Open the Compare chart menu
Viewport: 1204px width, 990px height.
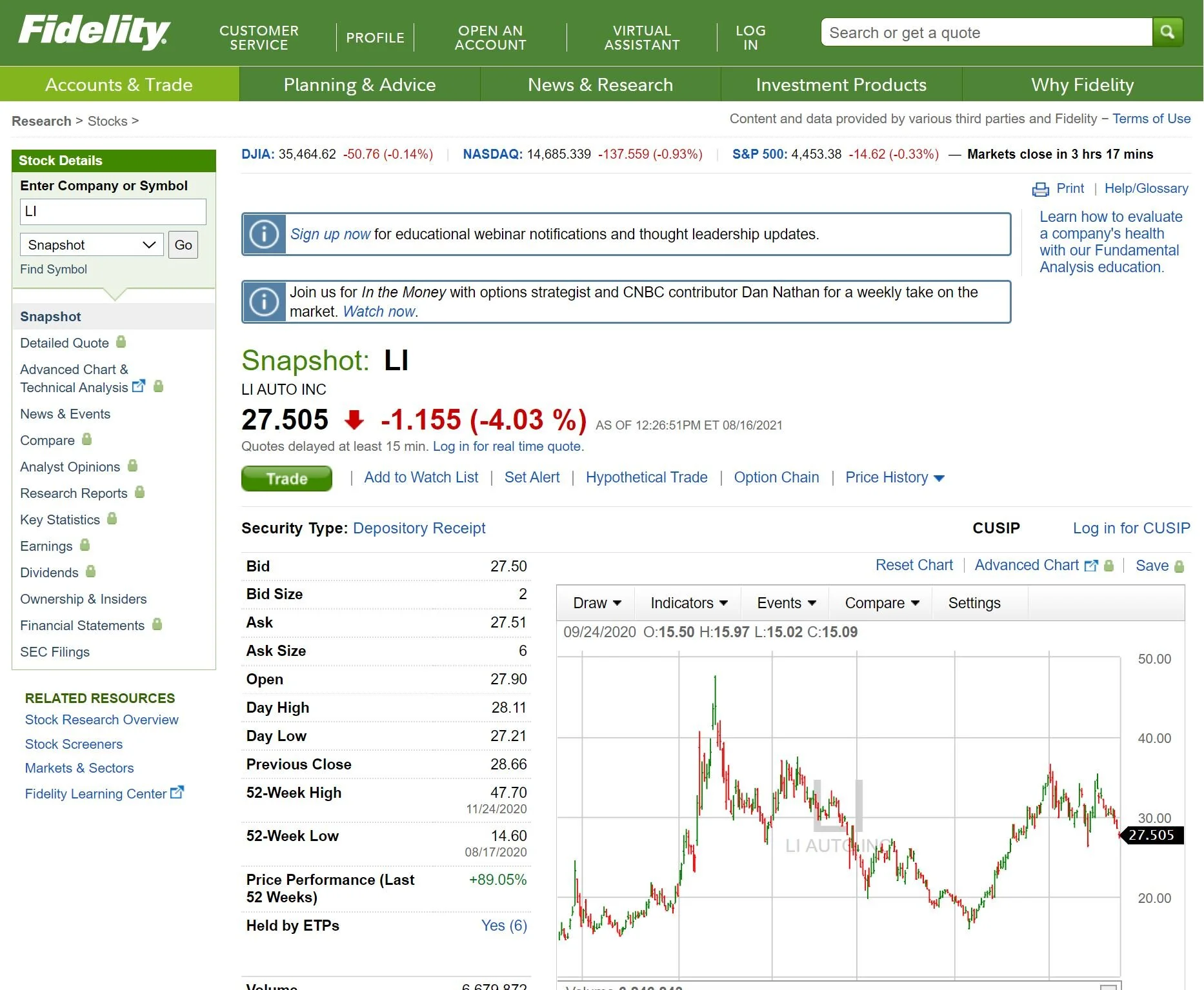point(881,603)
